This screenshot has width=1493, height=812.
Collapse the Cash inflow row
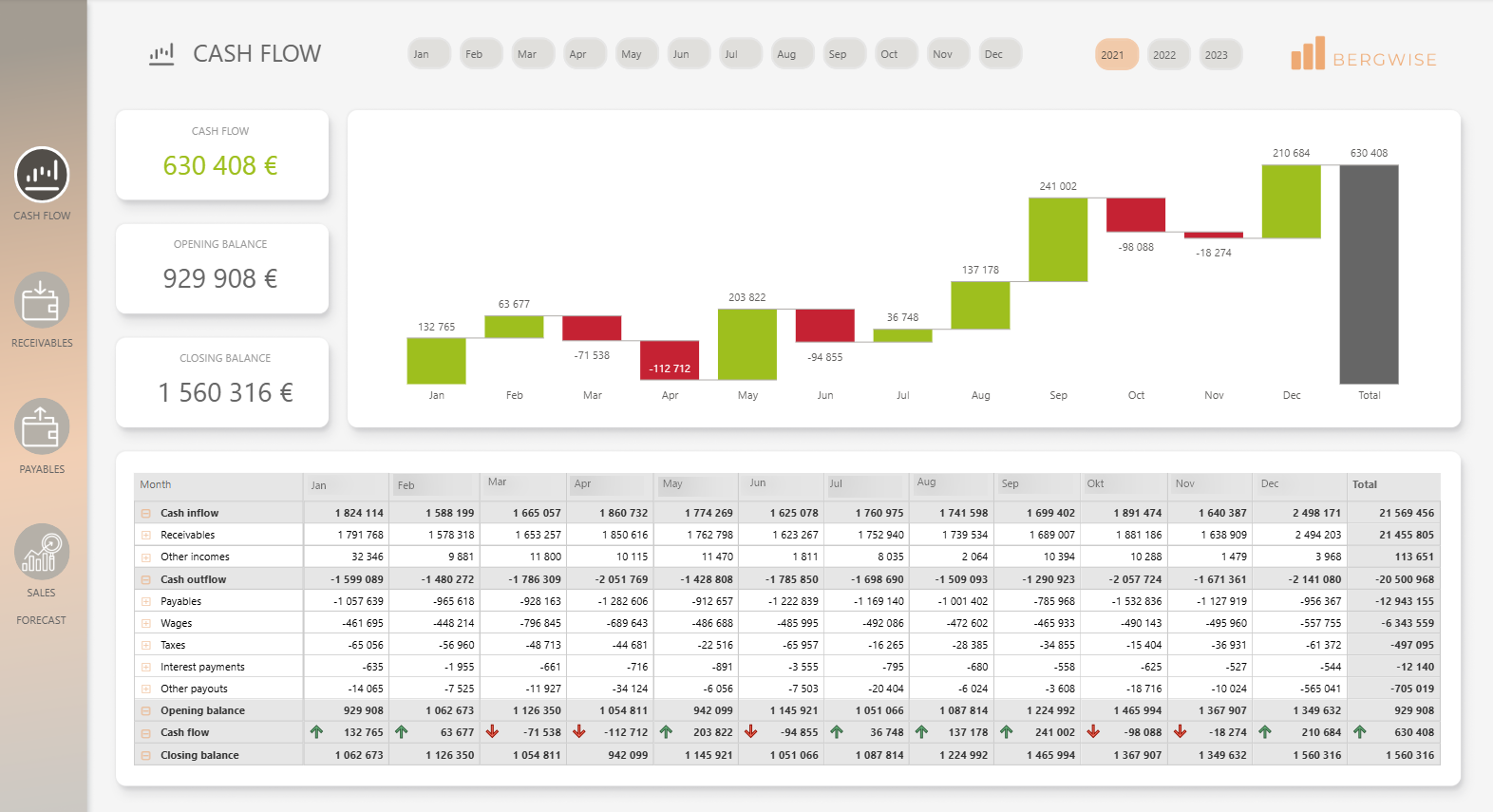(146, 513)
